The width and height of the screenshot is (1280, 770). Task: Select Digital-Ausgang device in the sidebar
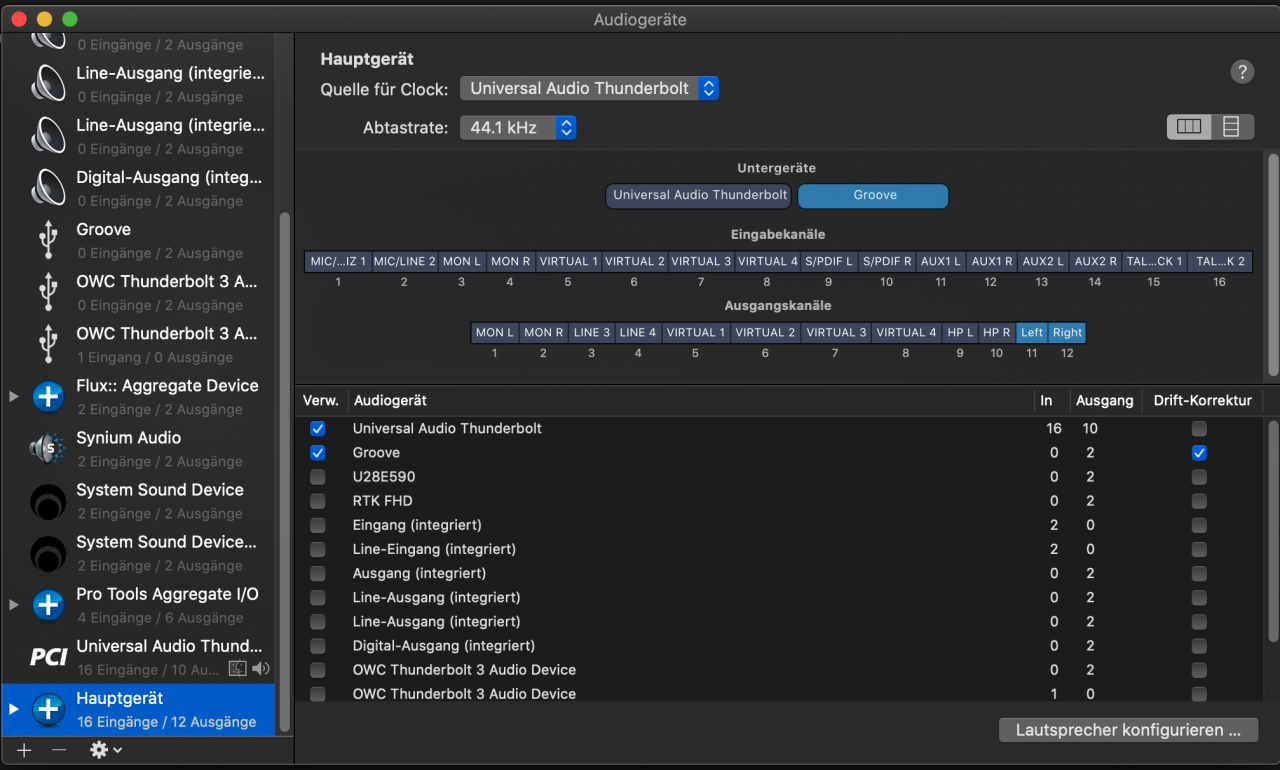pos(138,189)
